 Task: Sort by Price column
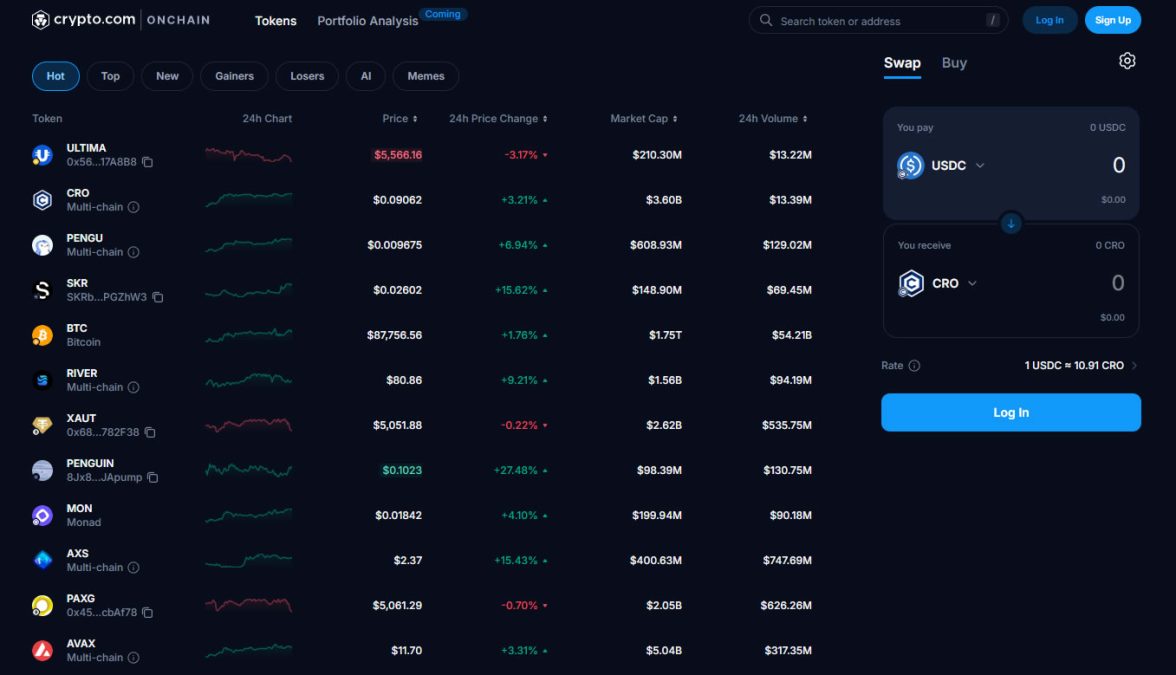tap(400, 118)
